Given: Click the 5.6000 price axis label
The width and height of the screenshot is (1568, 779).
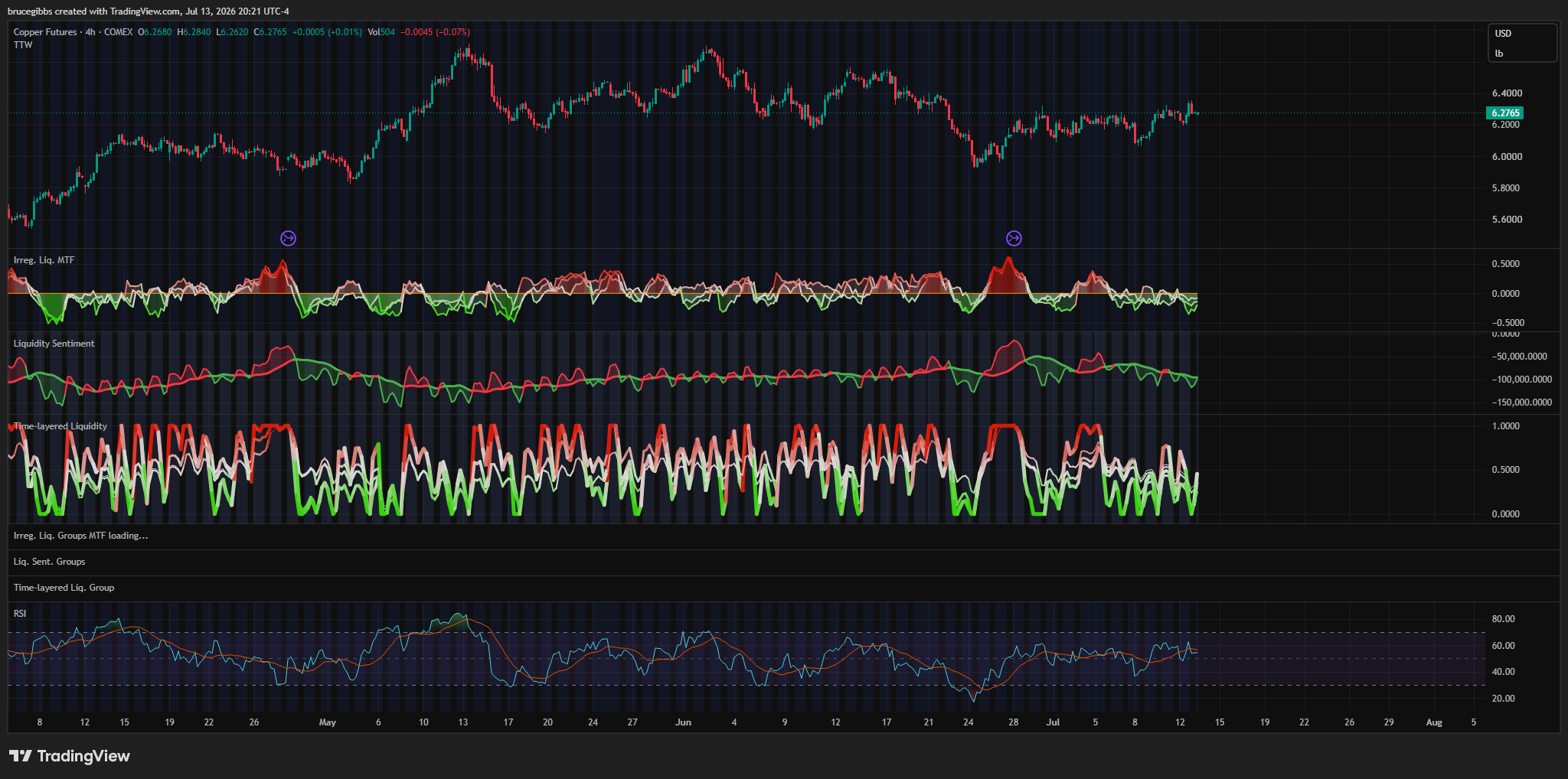Looking at the screenshot, I should pos(1507,220).
